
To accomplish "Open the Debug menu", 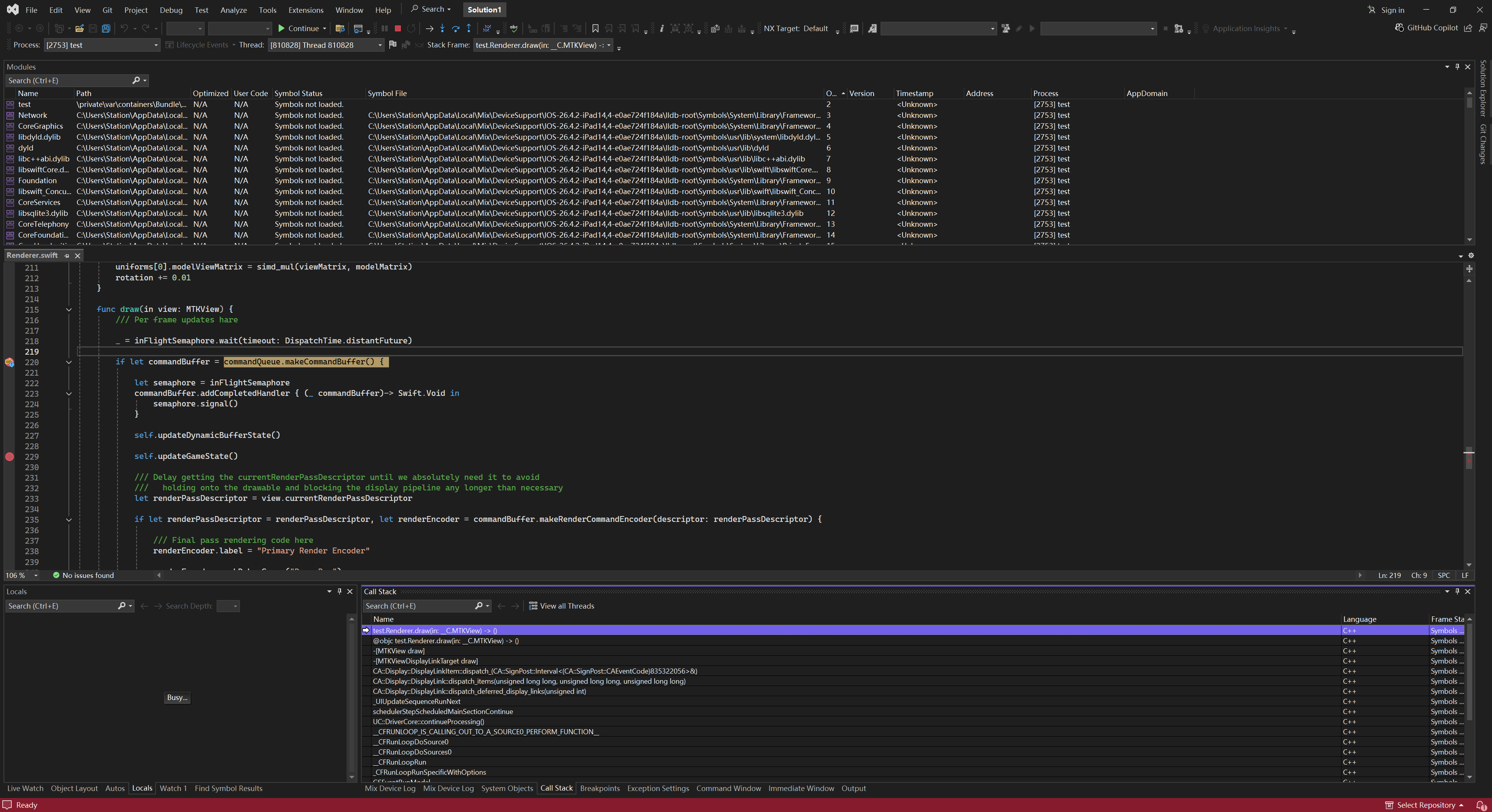I will click(x=171, y=10).
